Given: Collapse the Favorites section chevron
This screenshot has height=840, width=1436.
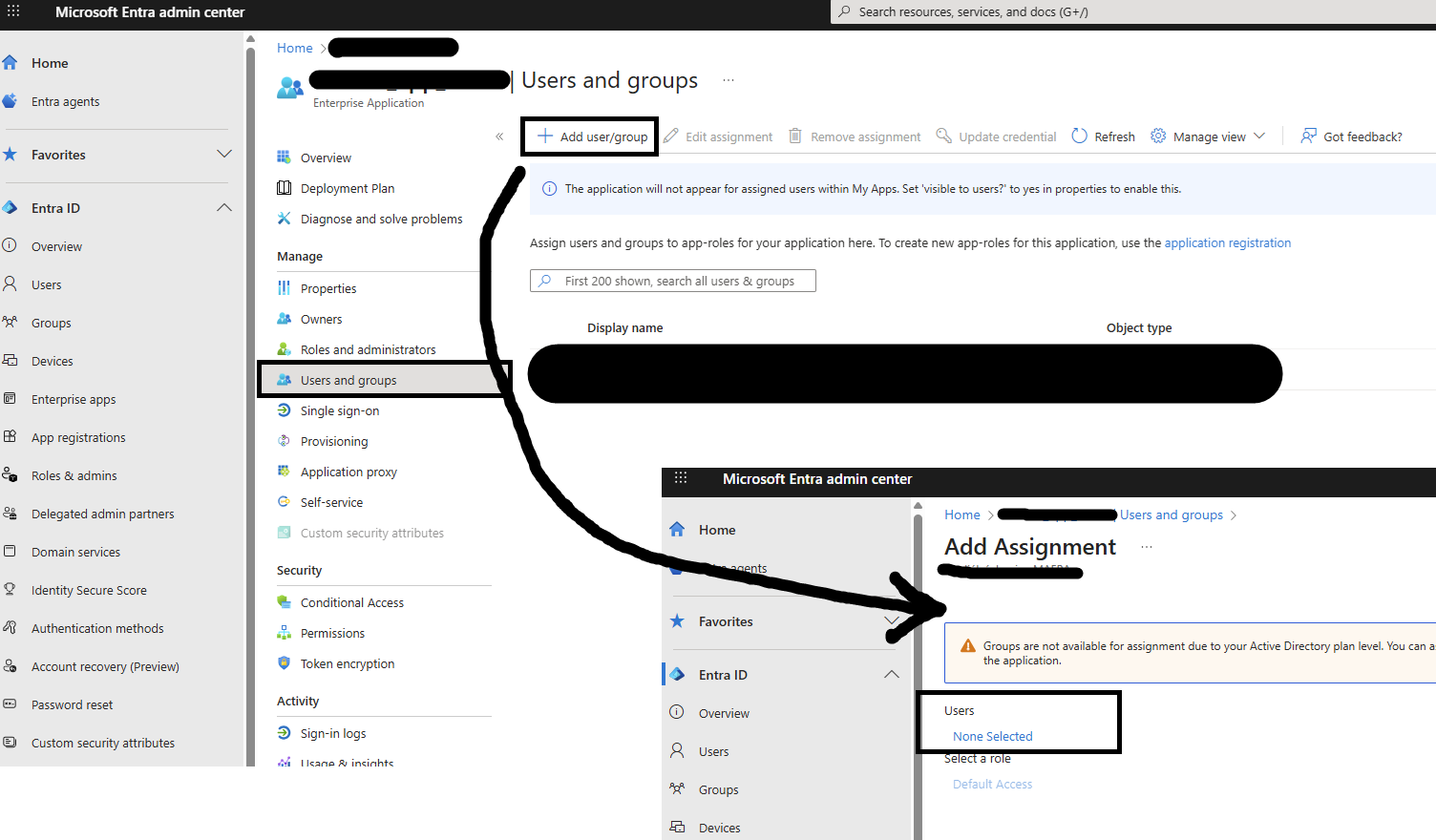Looking at the screenshot, I should tap(224, 155).
